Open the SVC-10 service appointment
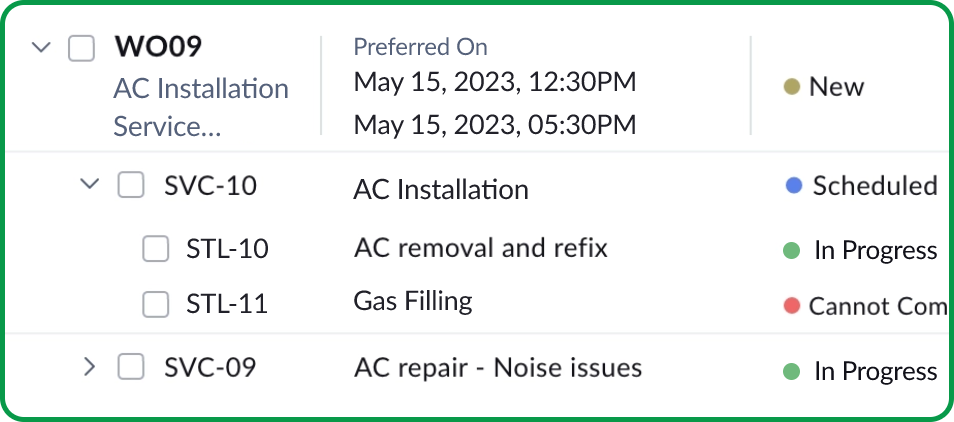 click(210, 186)
